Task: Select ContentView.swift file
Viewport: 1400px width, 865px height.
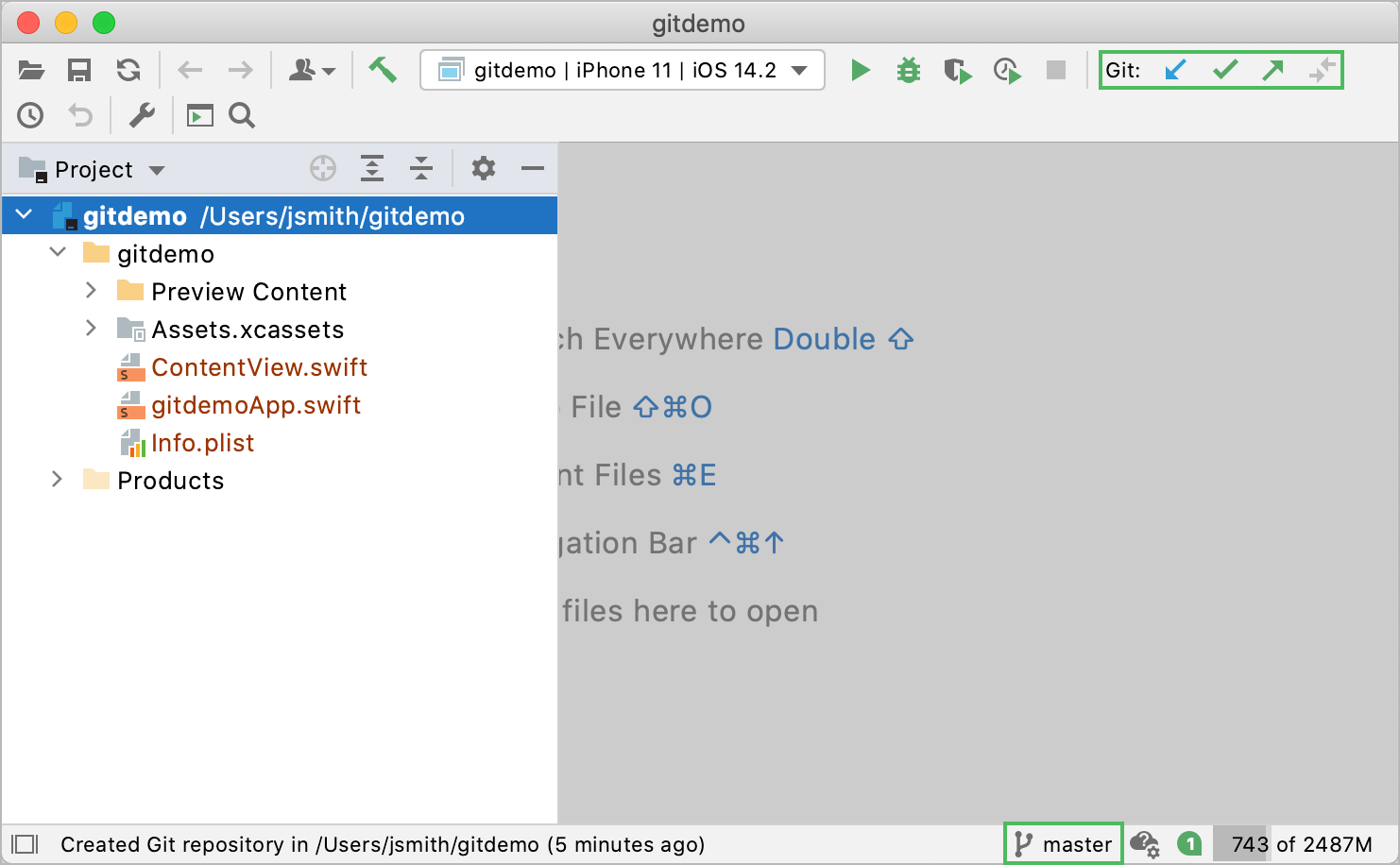Action: 259,367
